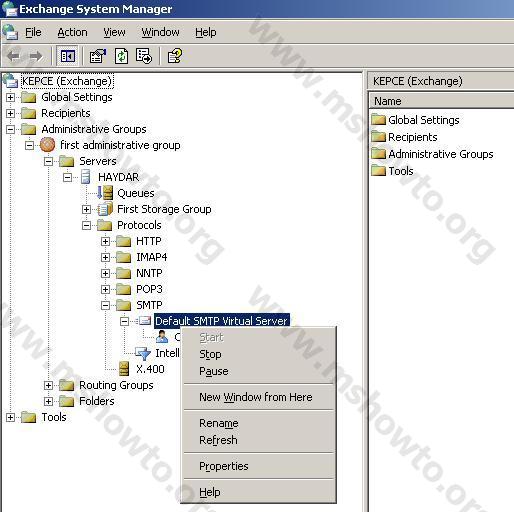514x512 pixels.
Task: Click the Protocols folder icon in tree
Action: pos(105,225)
